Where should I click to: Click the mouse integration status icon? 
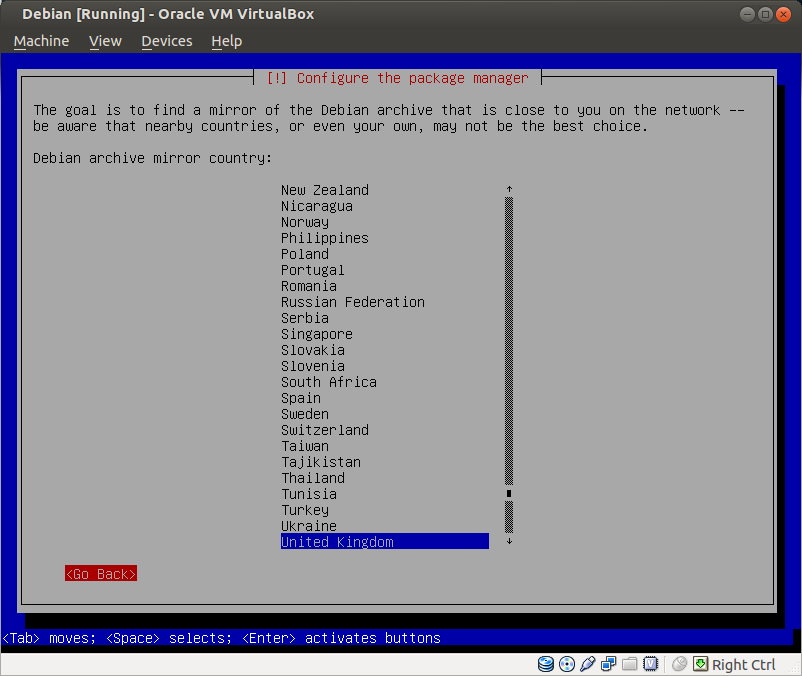(x=680, y=664)
